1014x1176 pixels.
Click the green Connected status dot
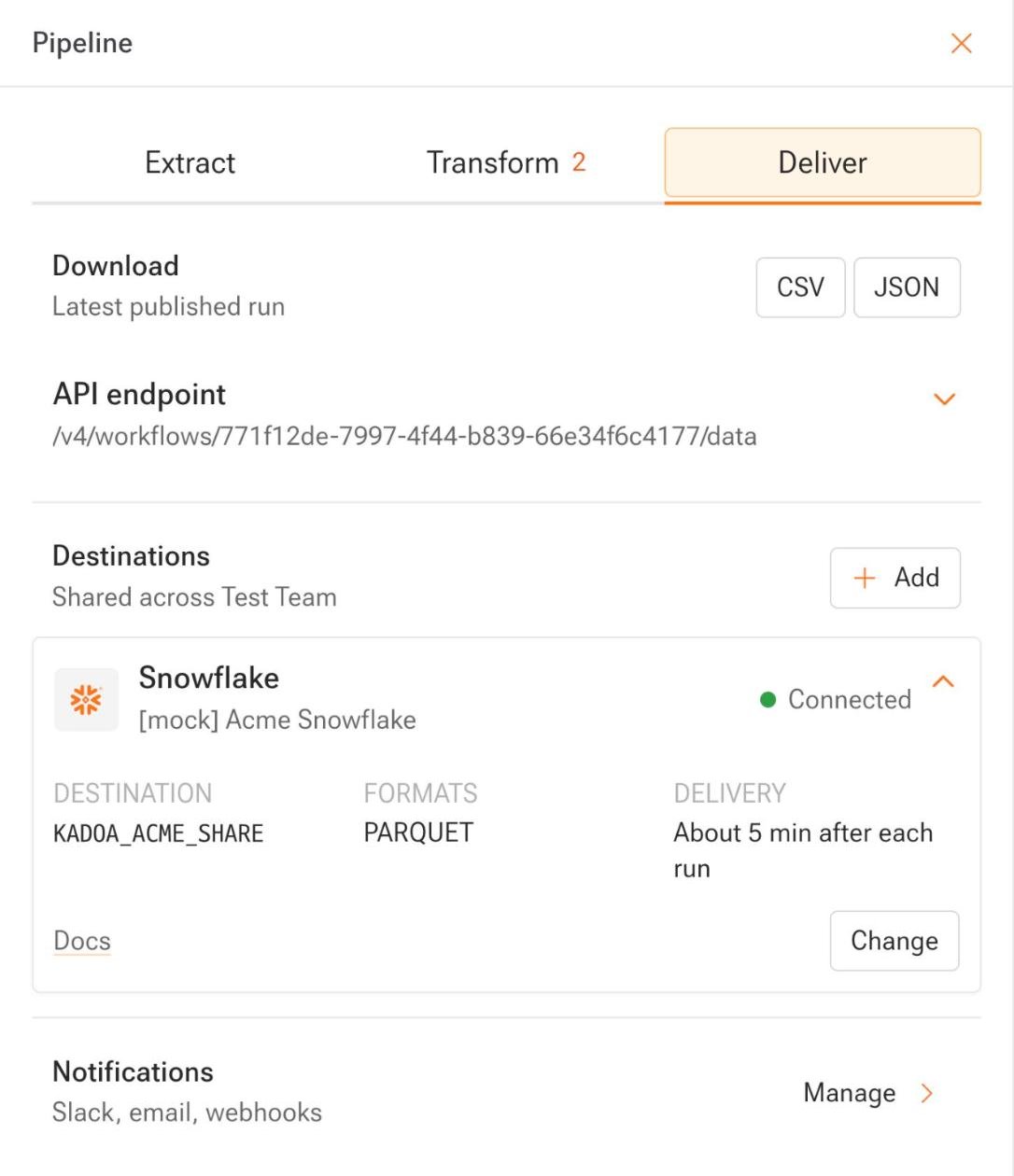point(768,699)
